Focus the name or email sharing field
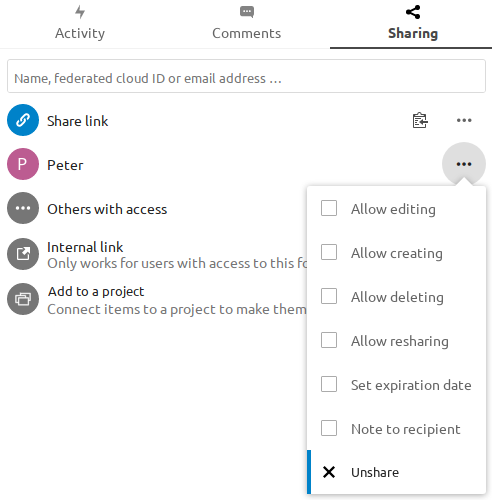Viewport: 492px width, 500px height. [246, 76]
